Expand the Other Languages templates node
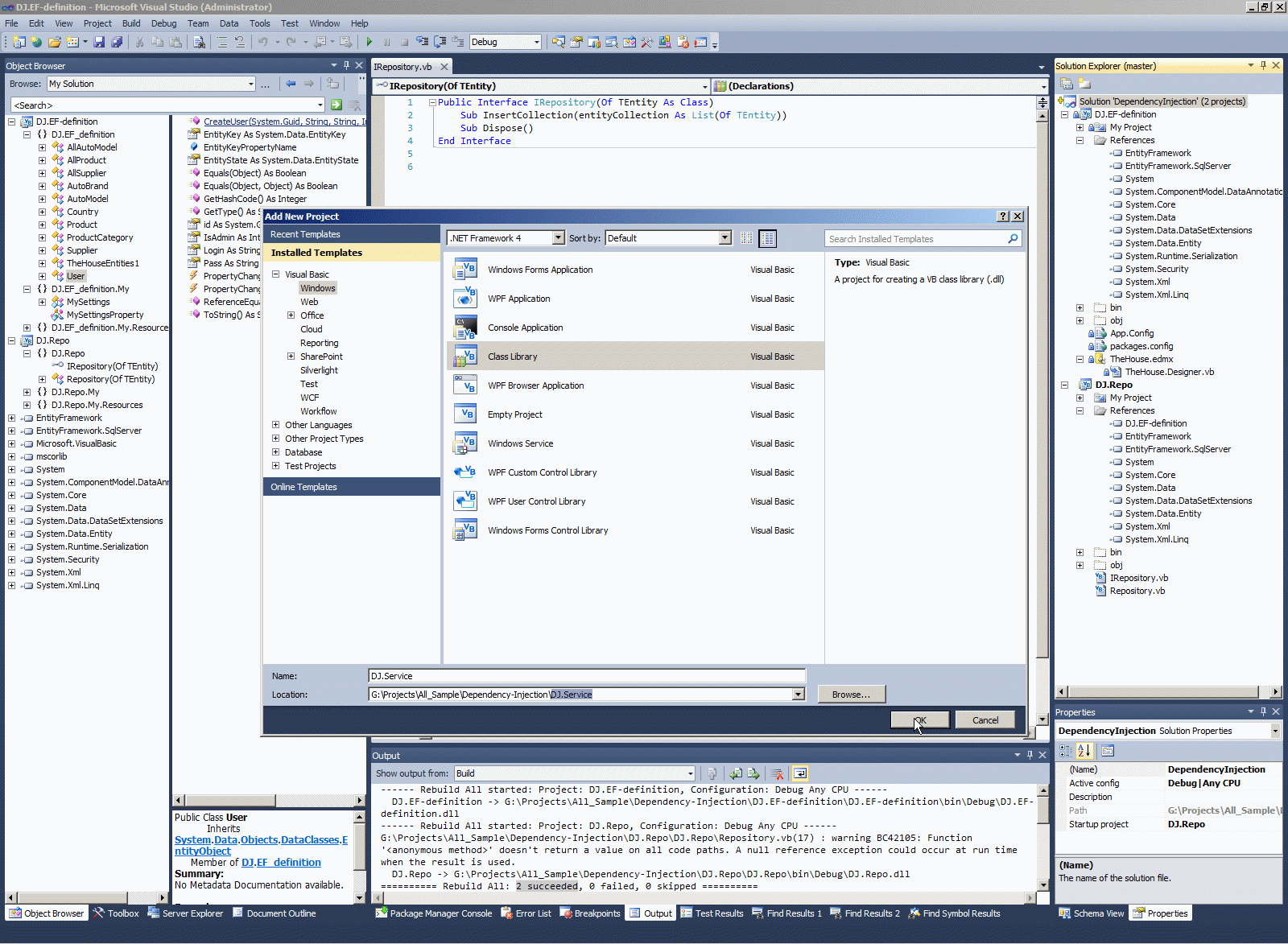 click(275, 425)
